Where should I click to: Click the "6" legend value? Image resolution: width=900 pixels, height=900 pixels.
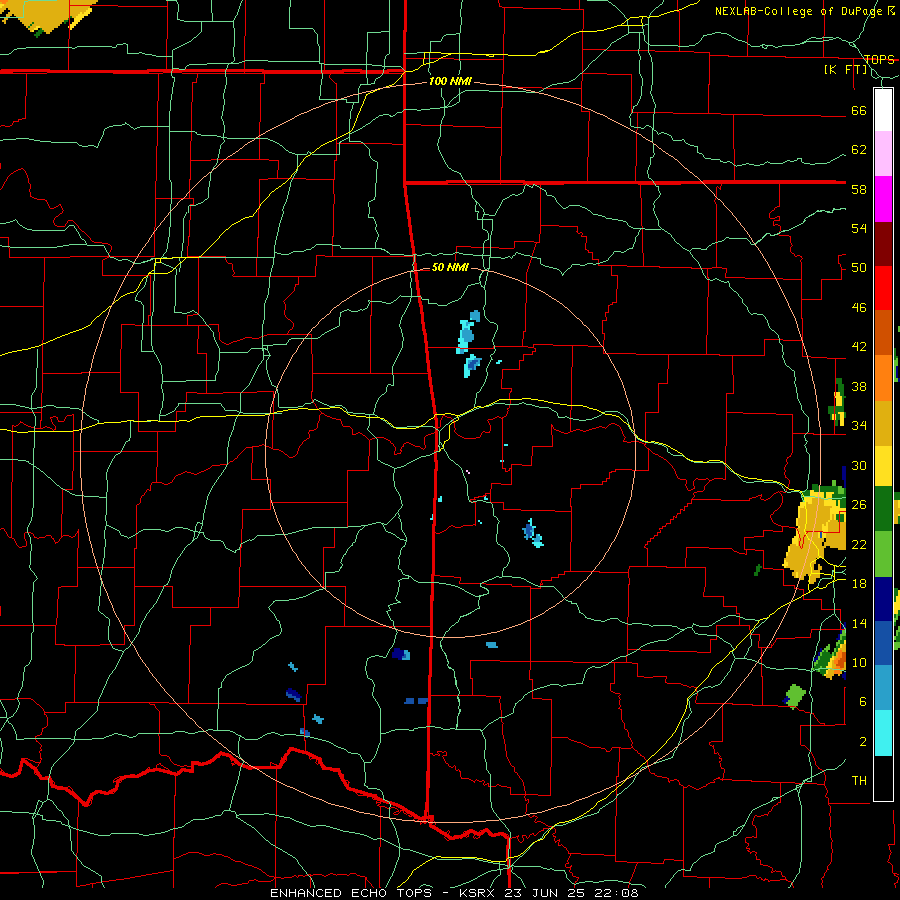click(x=863, y=702)
